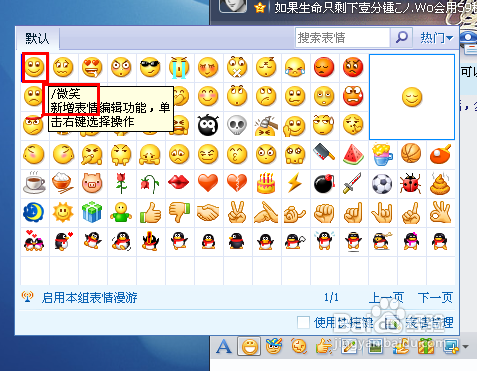The height and width of the screenshot is (371, 477).
Task: Pick the red angry face emoji
Action: (x=353, y=67)
